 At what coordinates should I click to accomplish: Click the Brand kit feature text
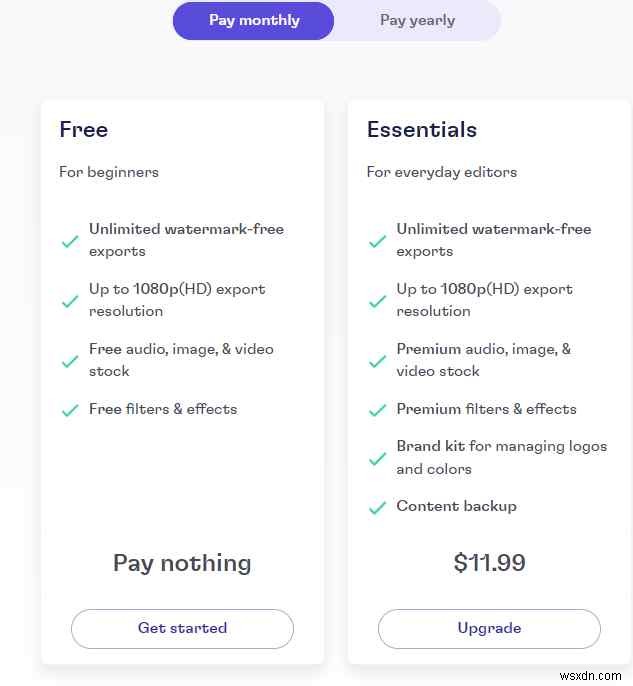click(501, 457)
